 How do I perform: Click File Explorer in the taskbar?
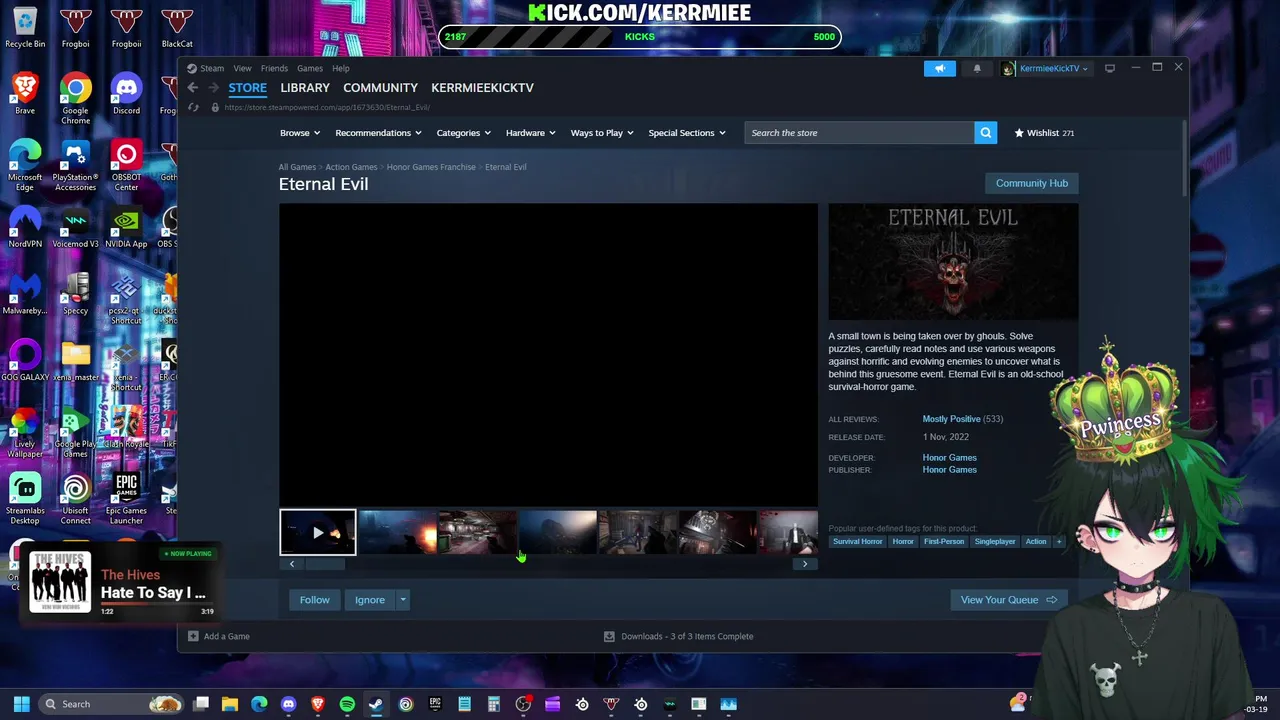click(230, 704)
